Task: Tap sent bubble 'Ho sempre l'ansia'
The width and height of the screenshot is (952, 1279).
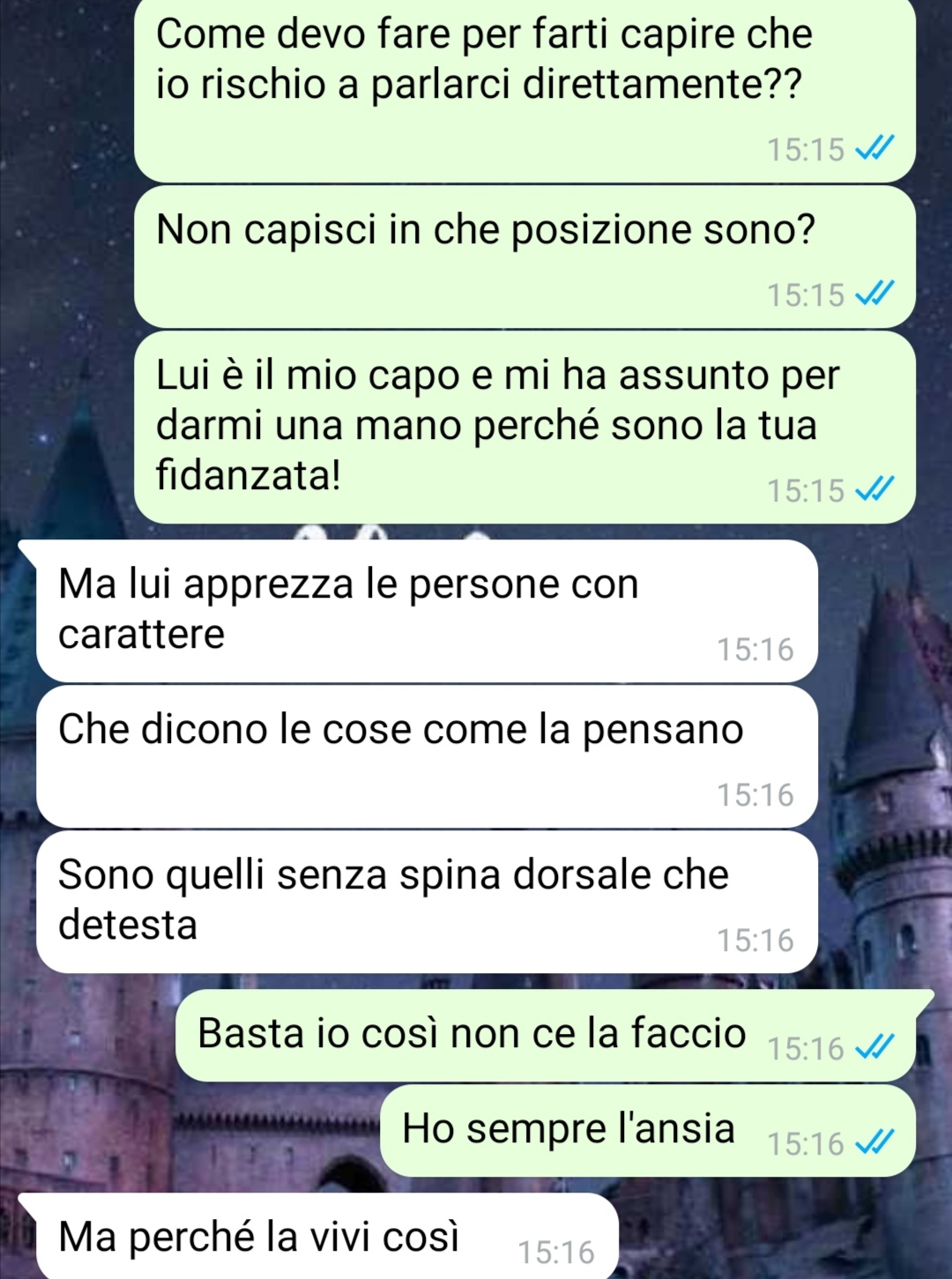Action: pyautogui.click(x=648, y=1131)
